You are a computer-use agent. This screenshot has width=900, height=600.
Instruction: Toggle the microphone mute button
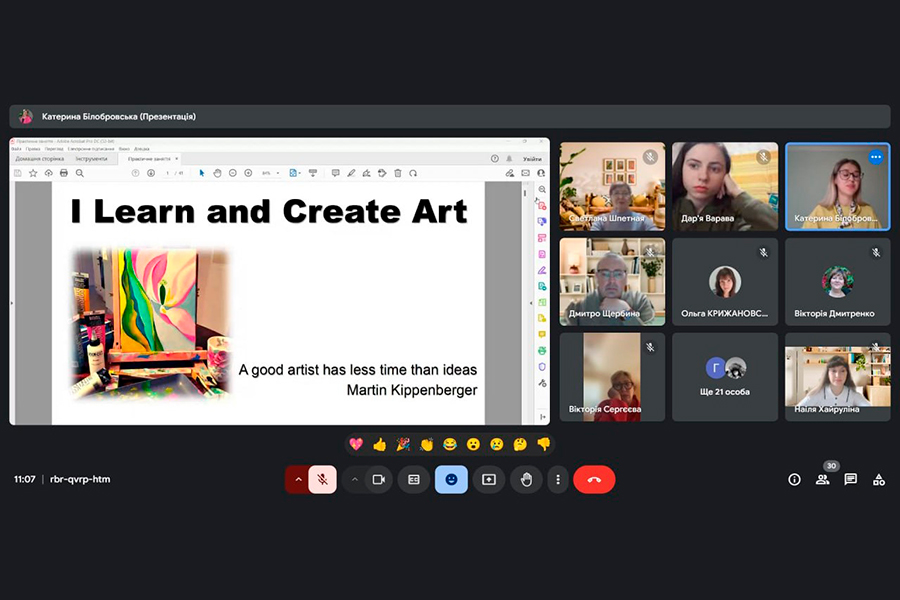[x=323, y=479]
